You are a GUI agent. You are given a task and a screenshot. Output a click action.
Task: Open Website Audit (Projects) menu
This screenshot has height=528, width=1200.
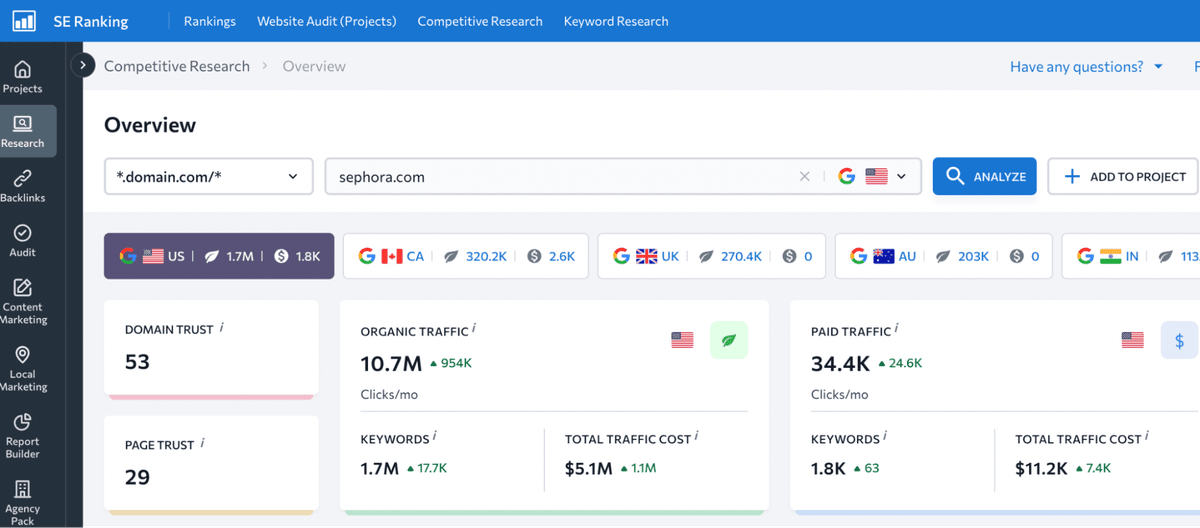coord(327,21)
